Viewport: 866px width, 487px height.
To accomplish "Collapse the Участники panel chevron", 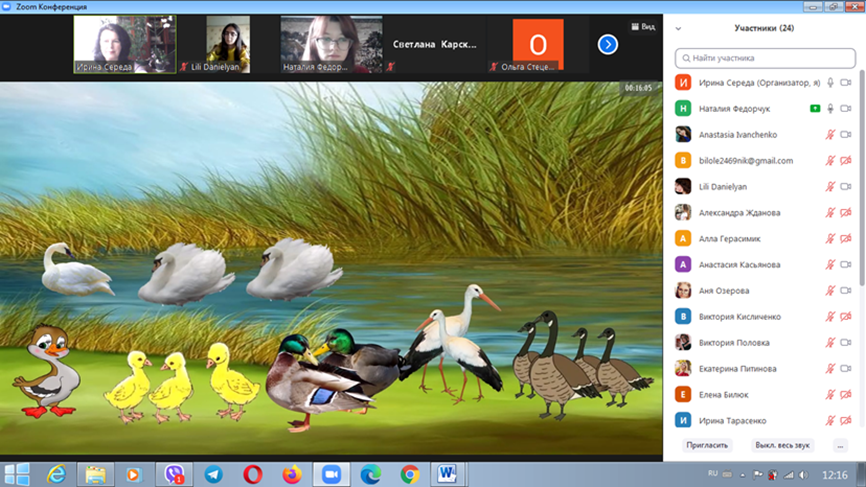I will pyautogui.click(x=679, y=29).
